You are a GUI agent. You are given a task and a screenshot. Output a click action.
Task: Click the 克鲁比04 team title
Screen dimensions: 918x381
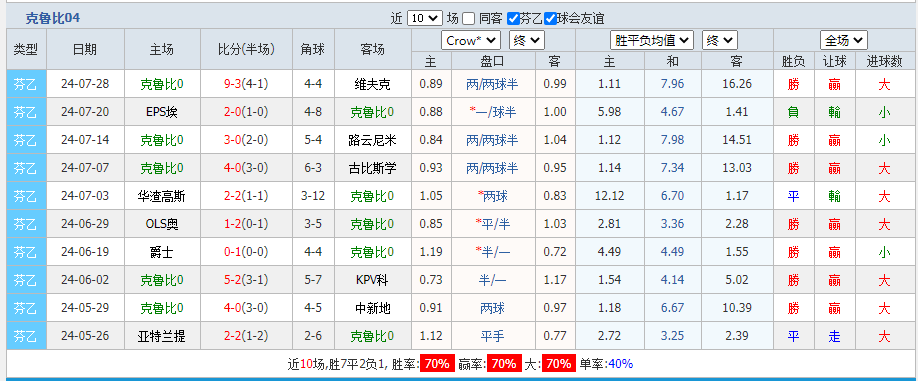click(x=53, y=18)
